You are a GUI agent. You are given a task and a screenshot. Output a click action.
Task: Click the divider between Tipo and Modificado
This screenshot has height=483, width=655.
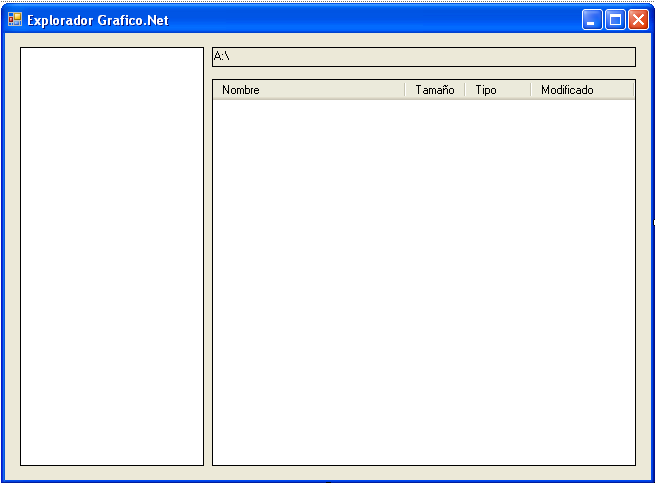(531, 90)
